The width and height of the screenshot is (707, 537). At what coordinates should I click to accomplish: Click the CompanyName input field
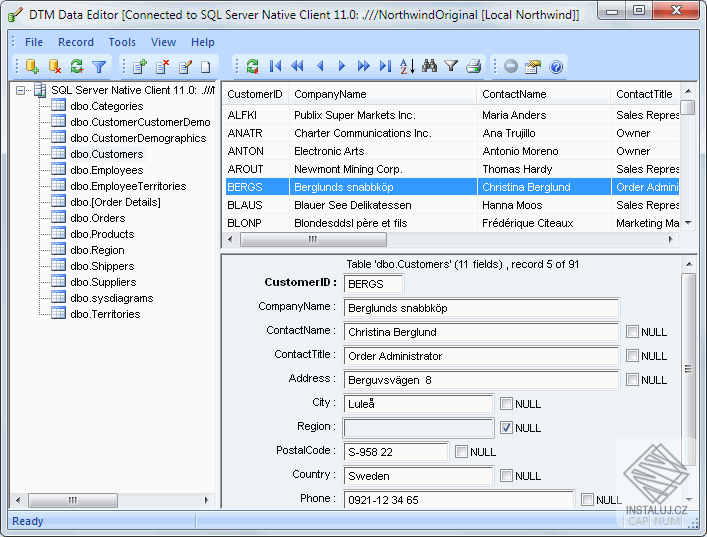(481, 308)
